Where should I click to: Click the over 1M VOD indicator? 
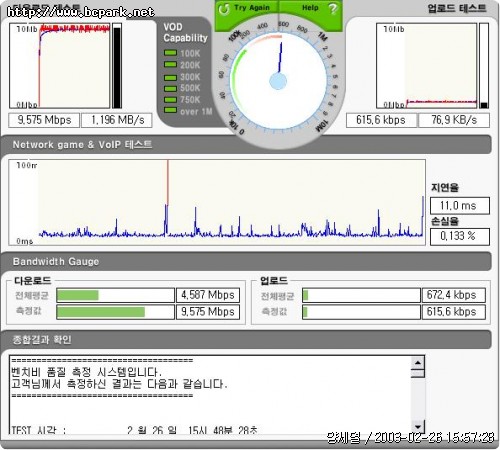(170, 110)
